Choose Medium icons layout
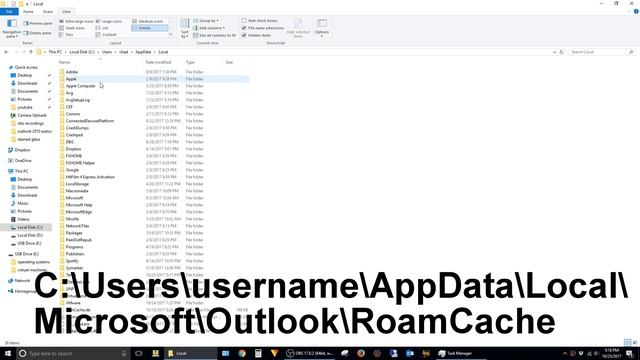640x360 pixels. pos(148,21)
